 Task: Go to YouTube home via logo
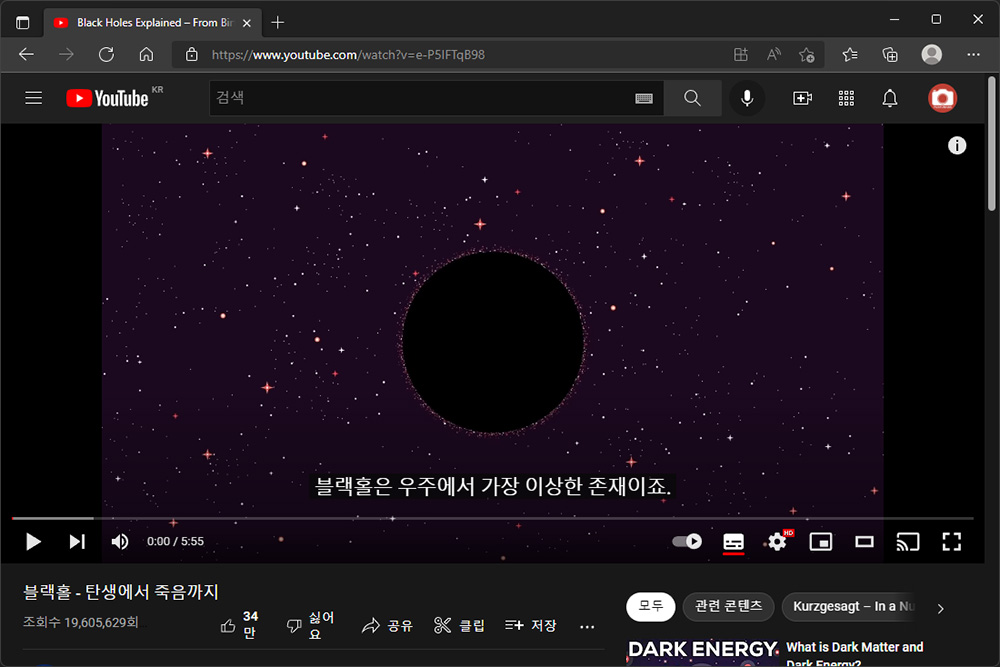pos(108,98)
